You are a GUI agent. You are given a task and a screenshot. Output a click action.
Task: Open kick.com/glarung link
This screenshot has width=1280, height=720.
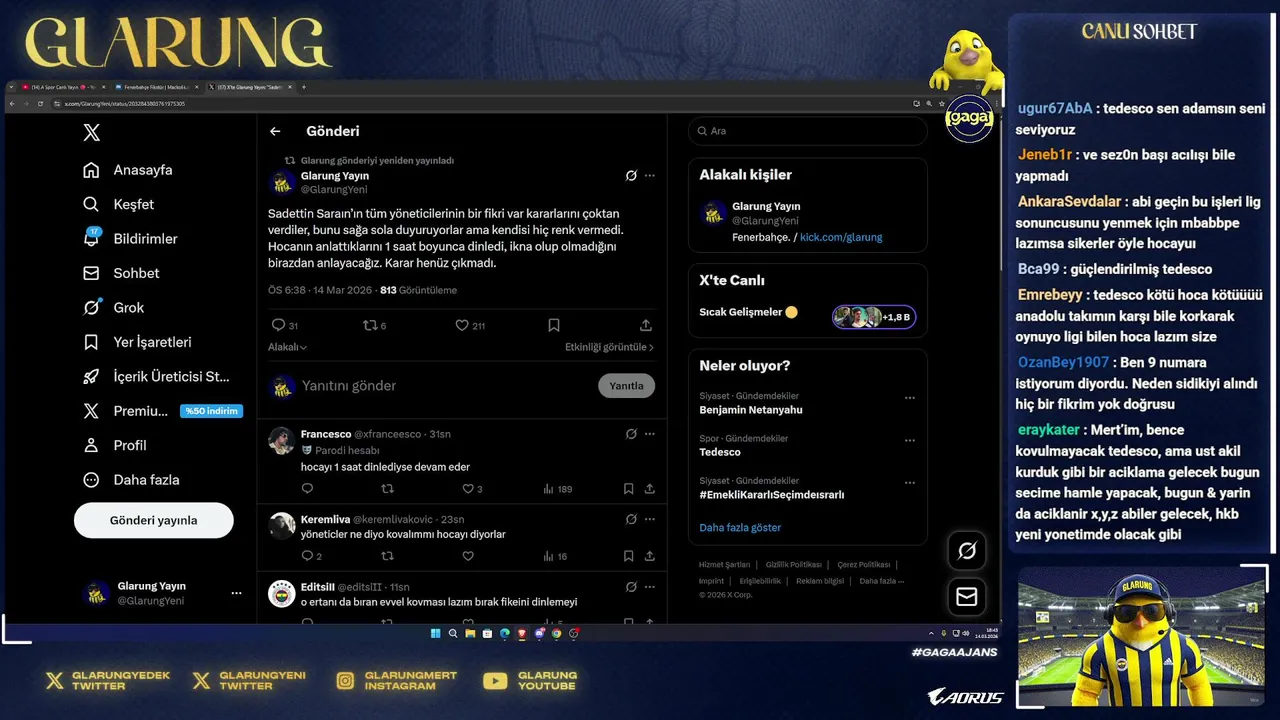click(841, 237)
